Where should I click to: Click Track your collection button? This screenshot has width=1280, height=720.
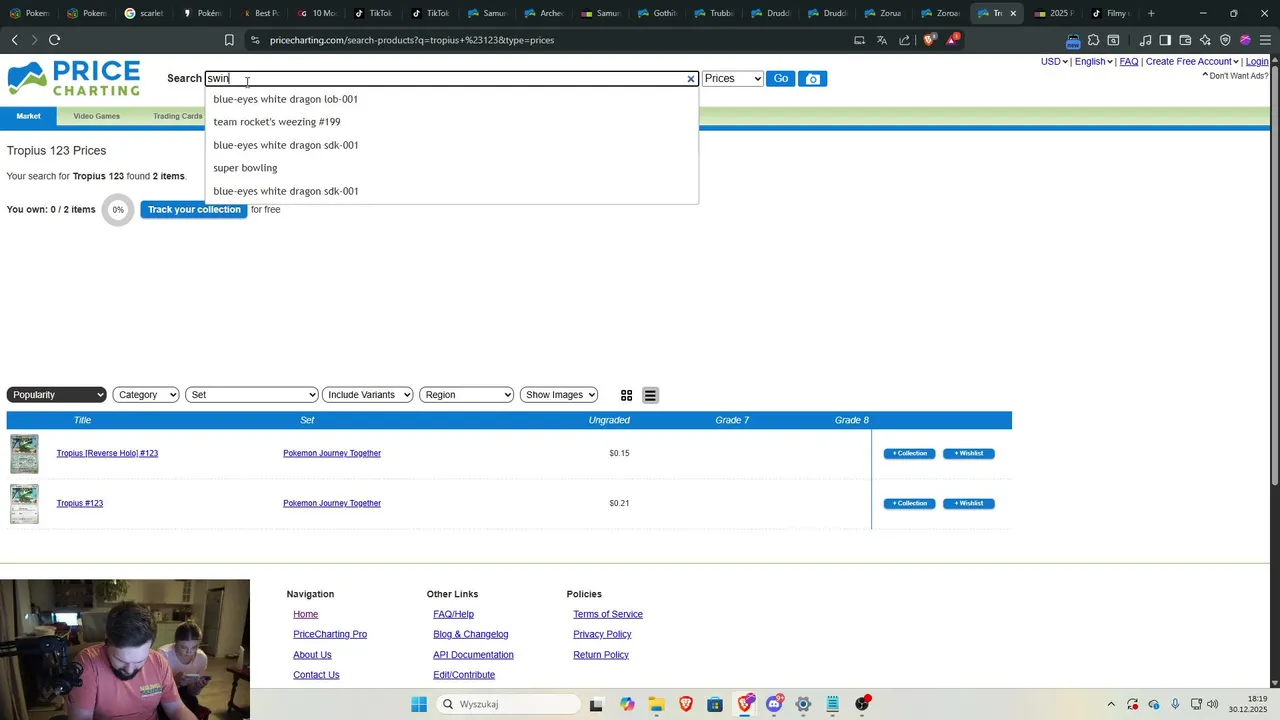[194, 210]
